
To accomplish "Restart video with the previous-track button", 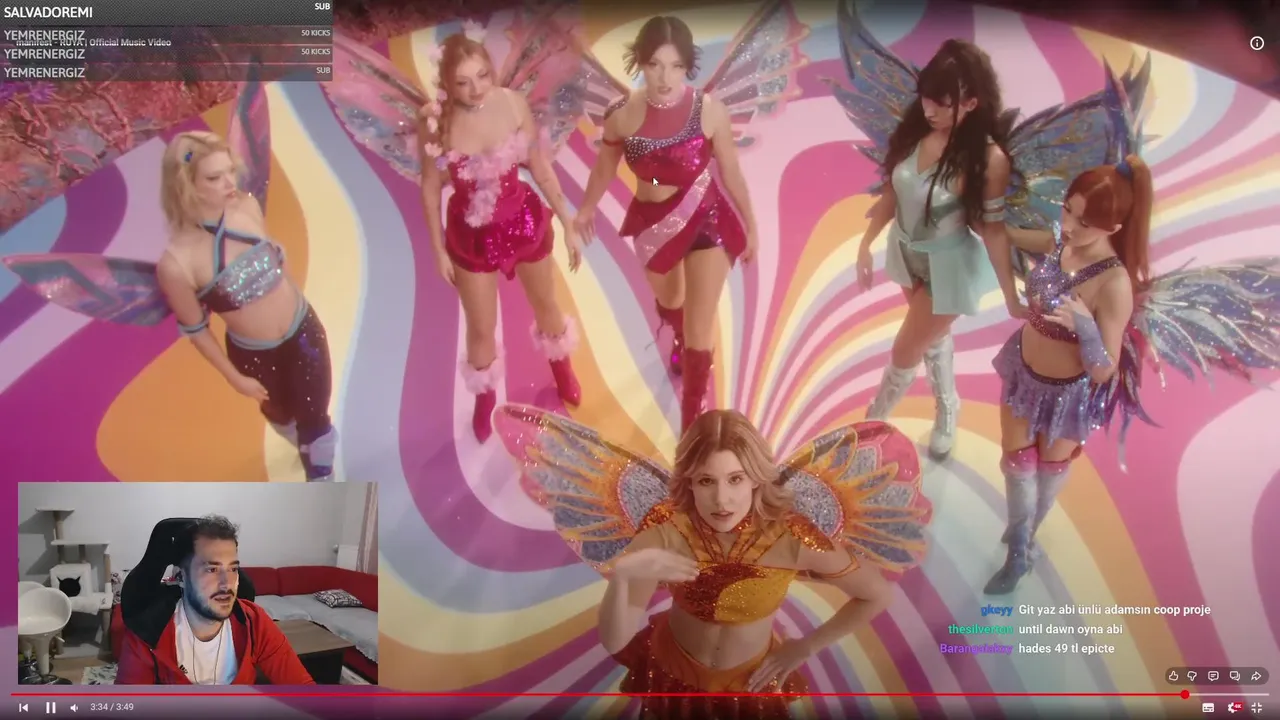I will (x=23, y=707).
